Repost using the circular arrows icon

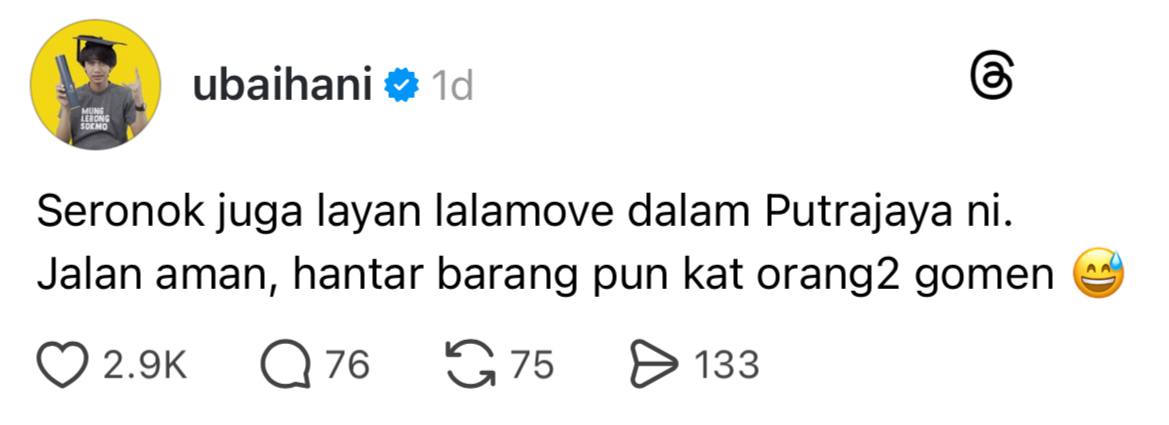470,365
